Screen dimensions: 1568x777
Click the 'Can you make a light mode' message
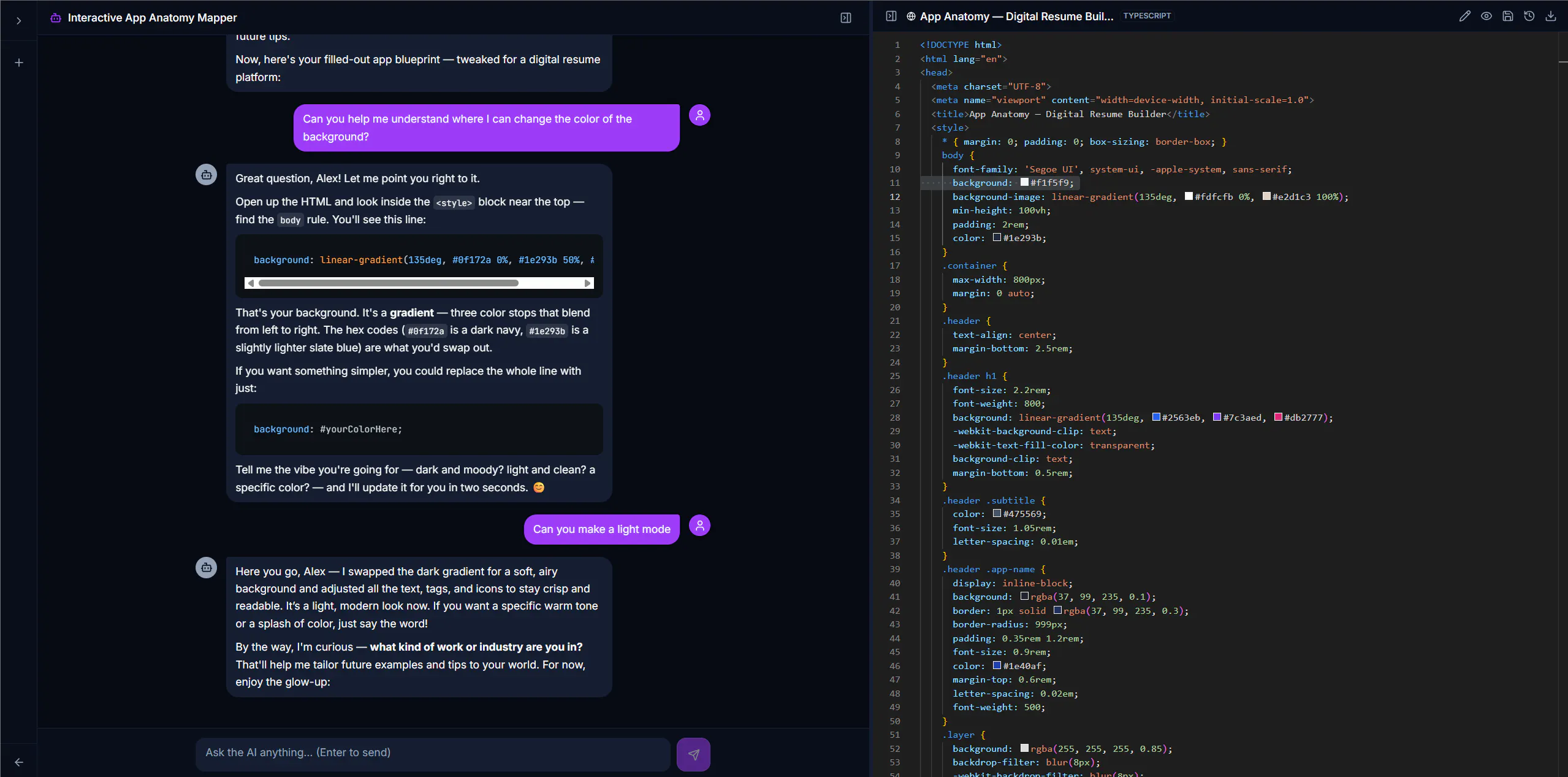(601, 529)
